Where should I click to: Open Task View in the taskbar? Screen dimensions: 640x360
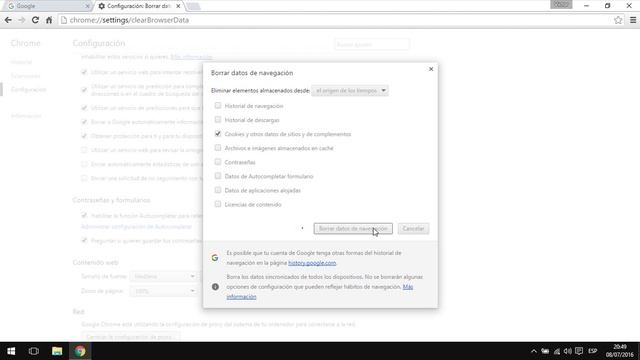point(34,351)
